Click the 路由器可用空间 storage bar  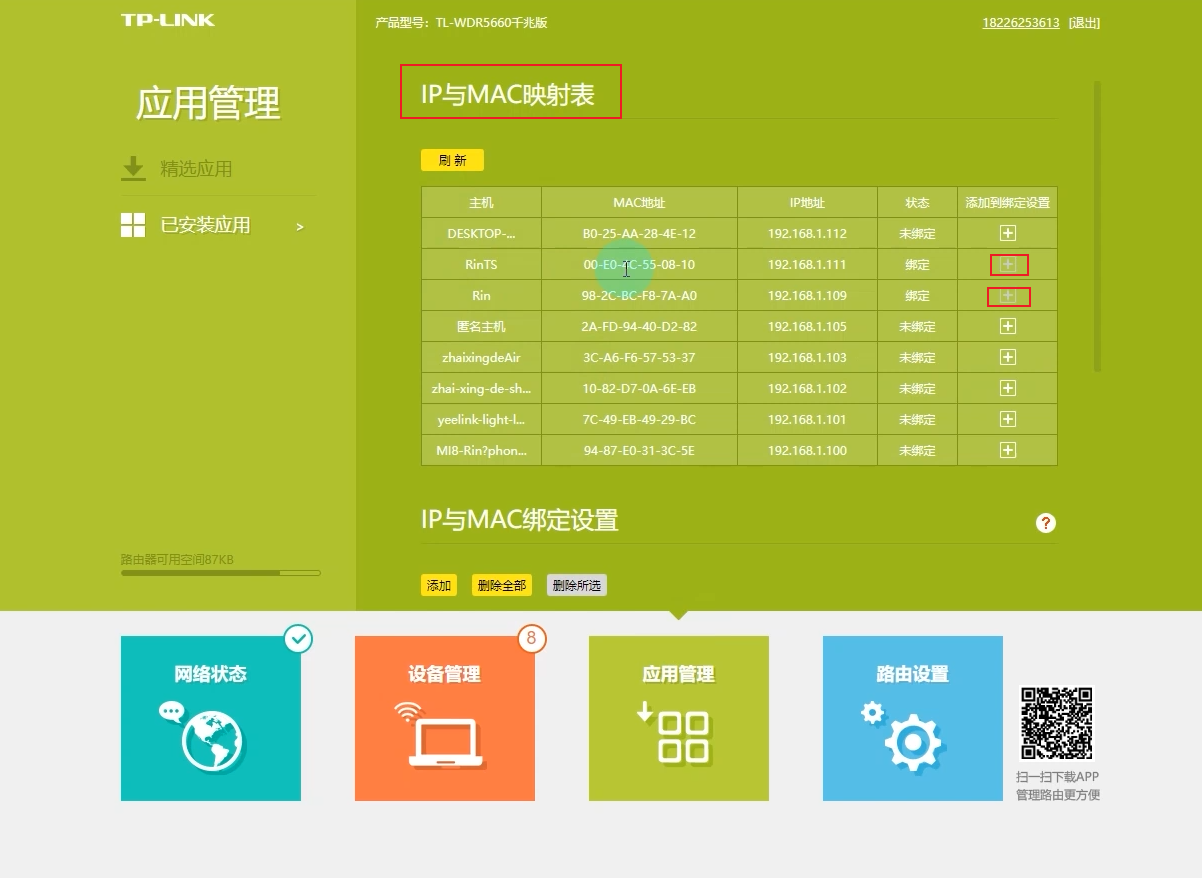click(x=221, y=573)
